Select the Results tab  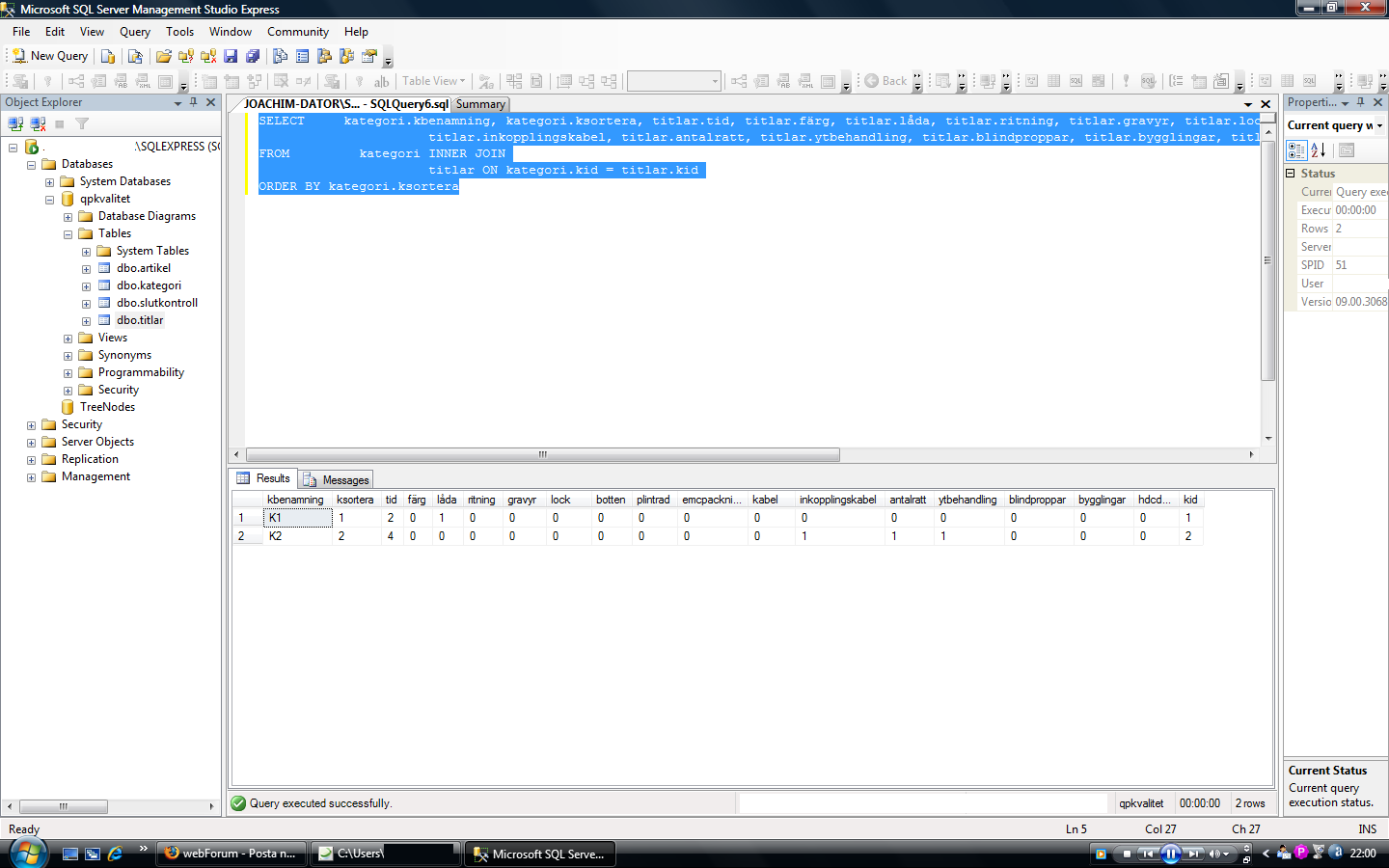[x=263, y=478]
